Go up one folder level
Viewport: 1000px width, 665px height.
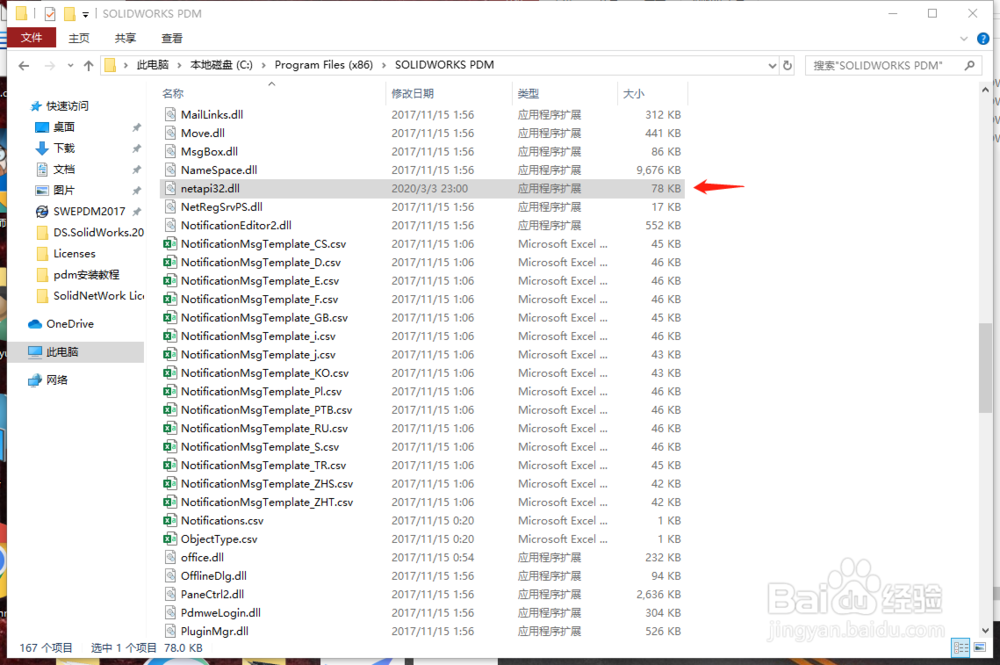click(89, 65)
